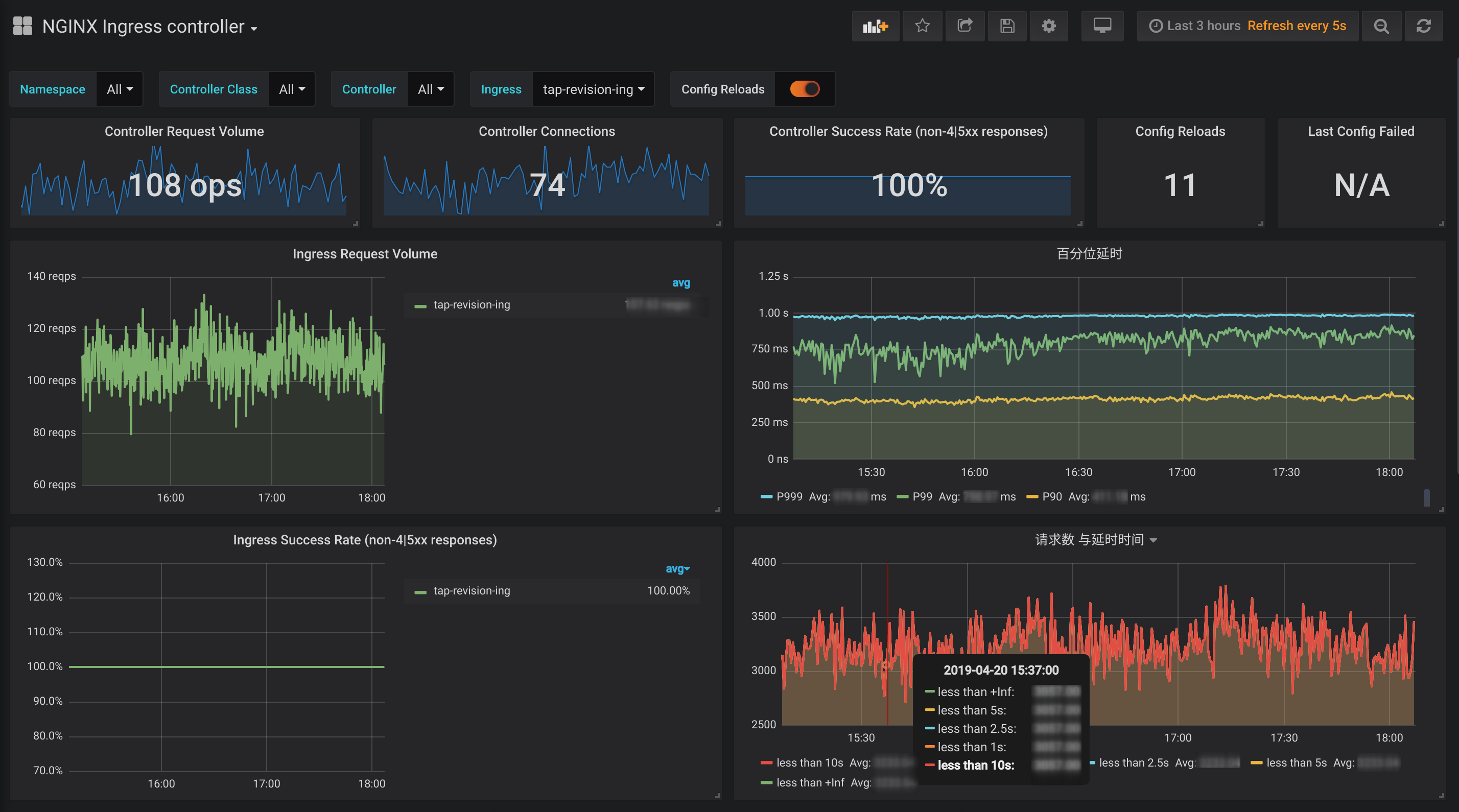Click the 百分位延时 legend scrollbar
This screenshot has width=1459, height=812.
(1426, 497)
